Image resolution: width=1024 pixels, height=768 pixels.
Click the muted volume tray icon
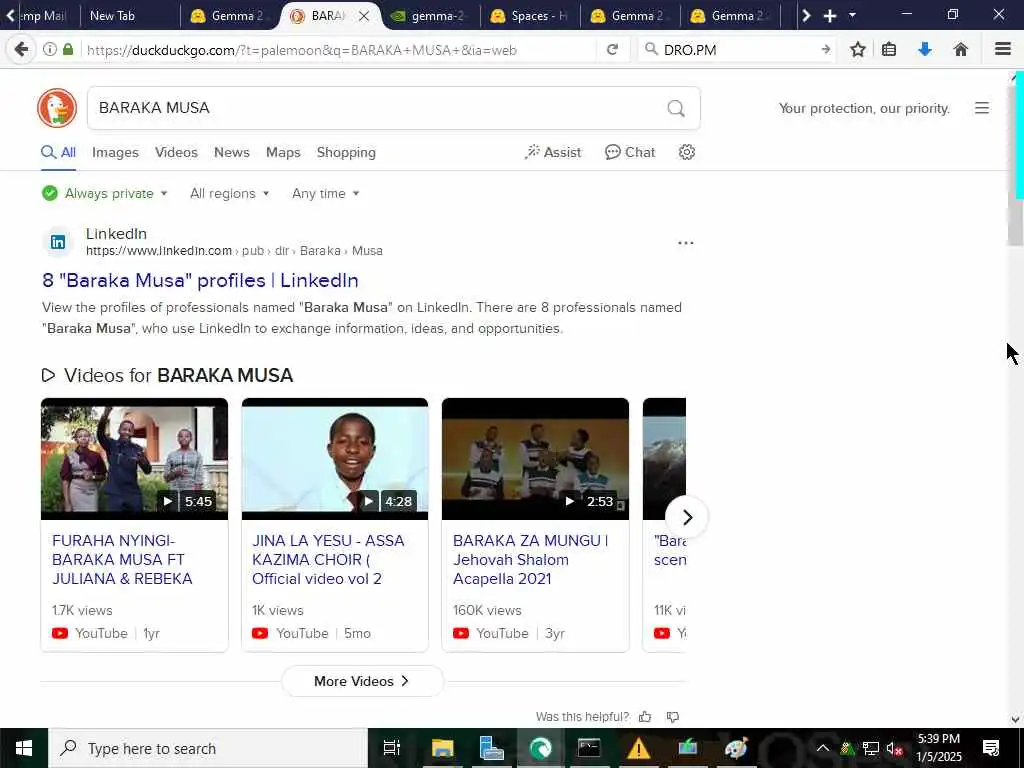(894, 748)
